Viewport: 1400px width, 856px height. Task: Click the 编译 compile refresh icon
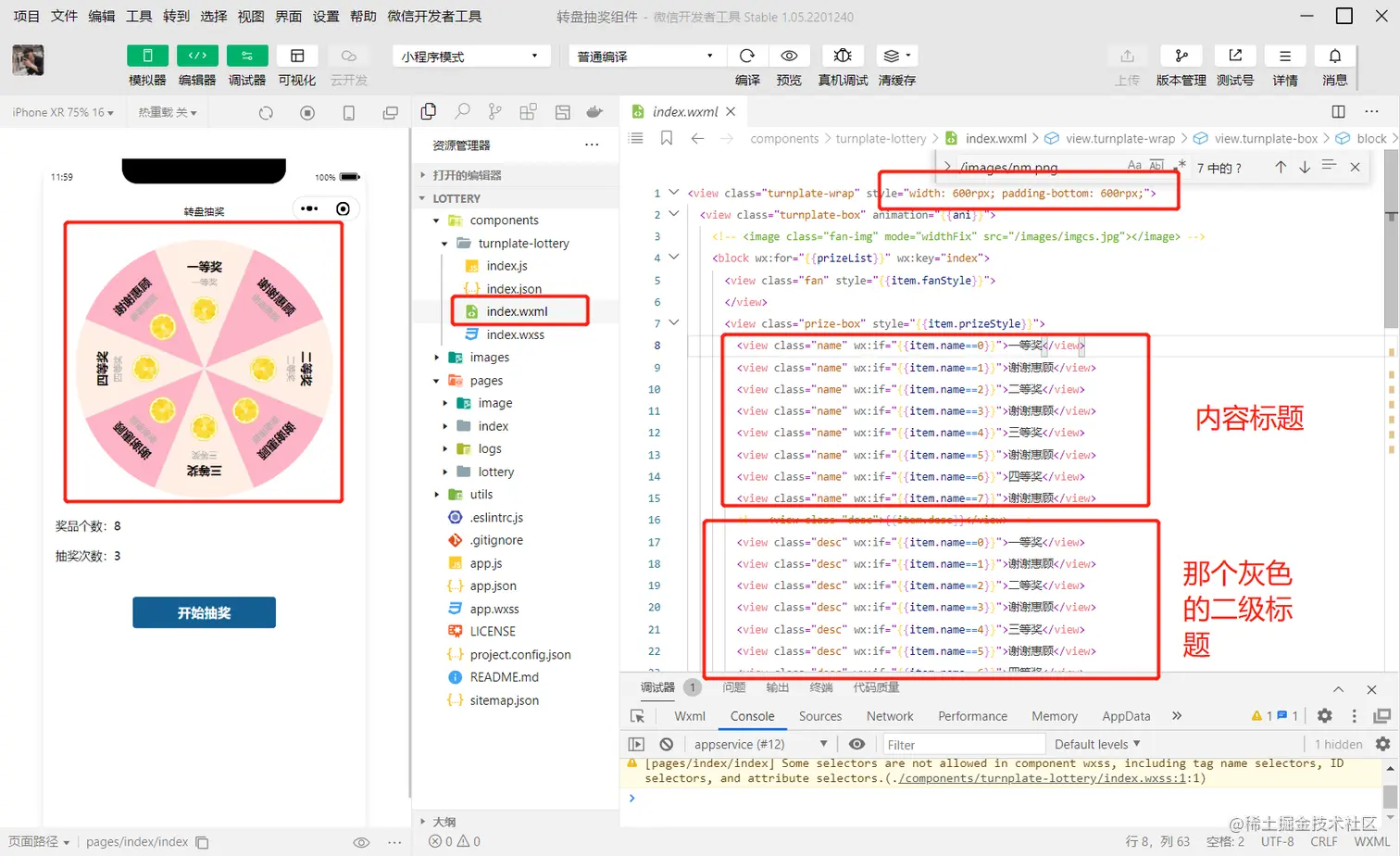click(x=747, y=56)
